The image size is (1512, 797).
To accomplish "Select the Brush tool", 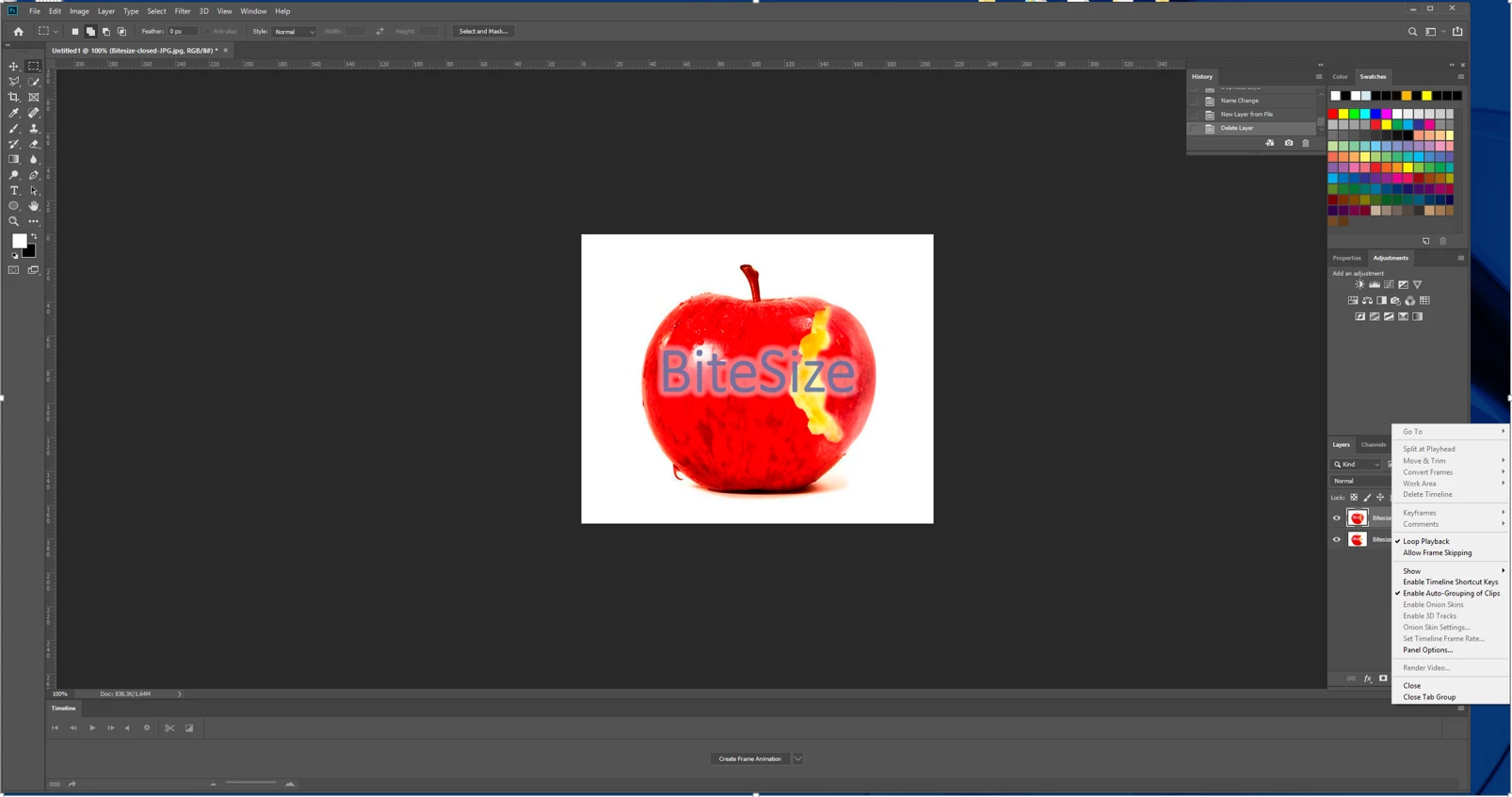I will point(14,129).
